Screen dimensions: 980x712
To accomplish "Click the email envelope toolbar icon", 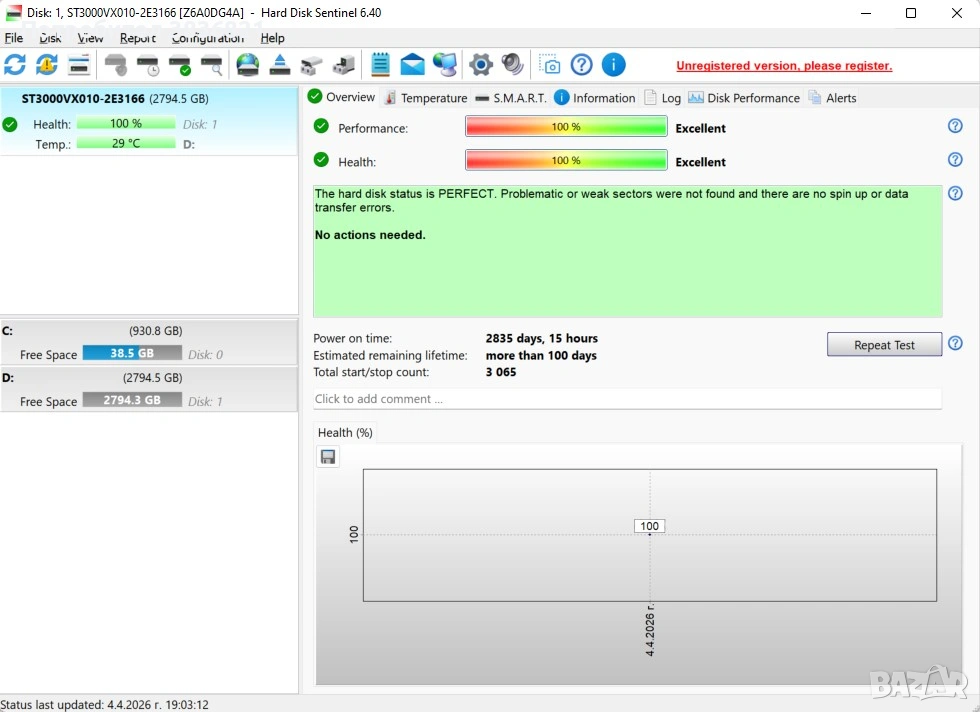I will pos(412,65).
